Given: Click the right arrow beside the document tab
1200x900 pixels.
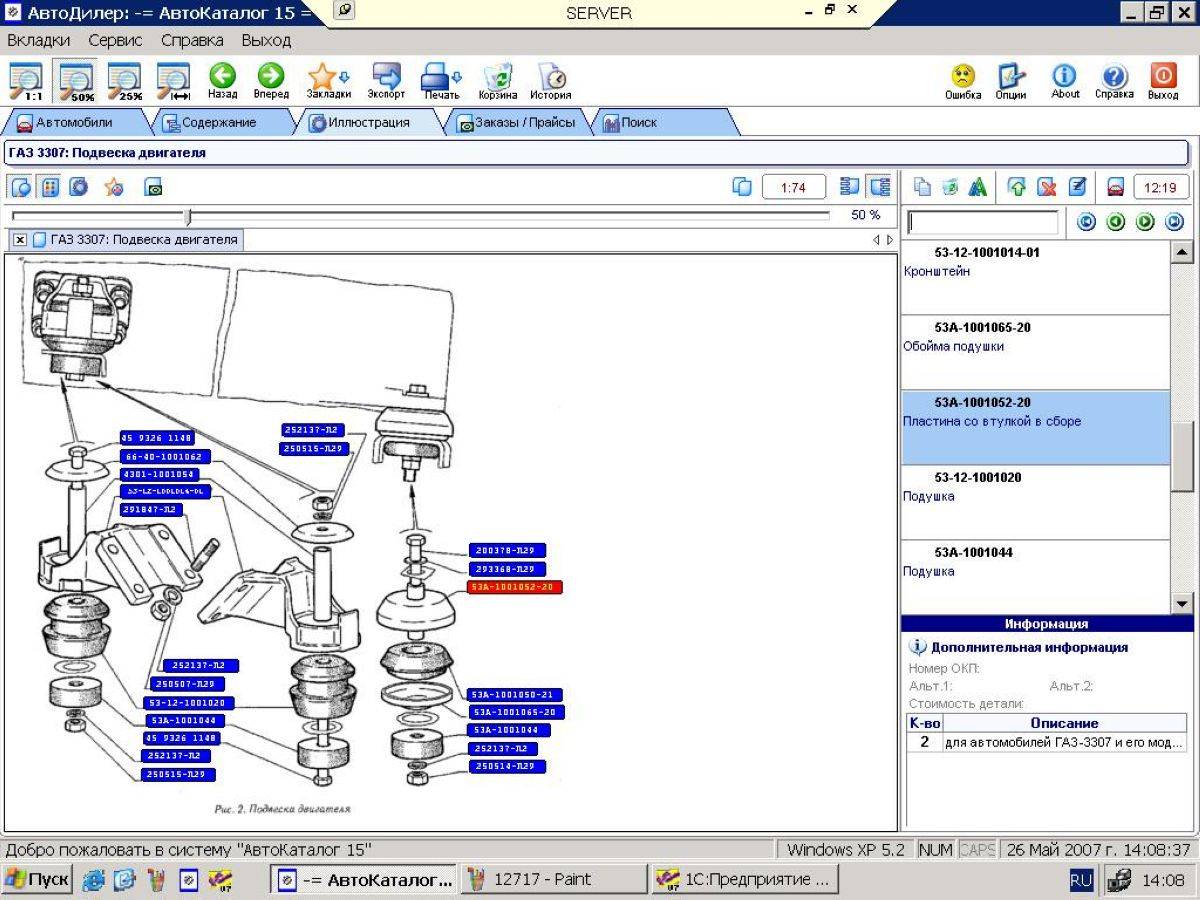Looking at the screenshot, I should pyautogui.click(x=890, y=240).
